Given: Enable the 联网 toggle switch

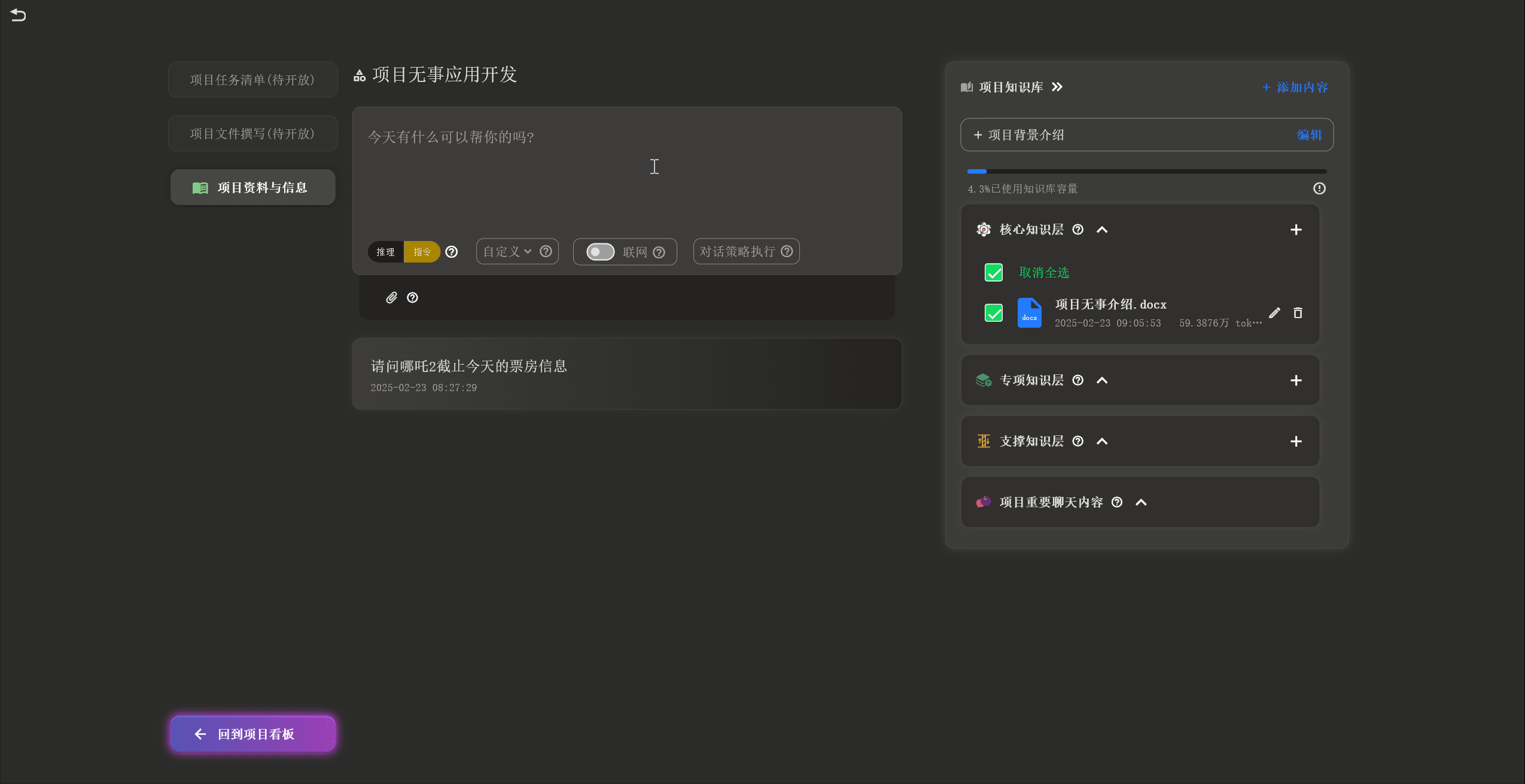Looking at the screenshot, I should tap(600, 252).
